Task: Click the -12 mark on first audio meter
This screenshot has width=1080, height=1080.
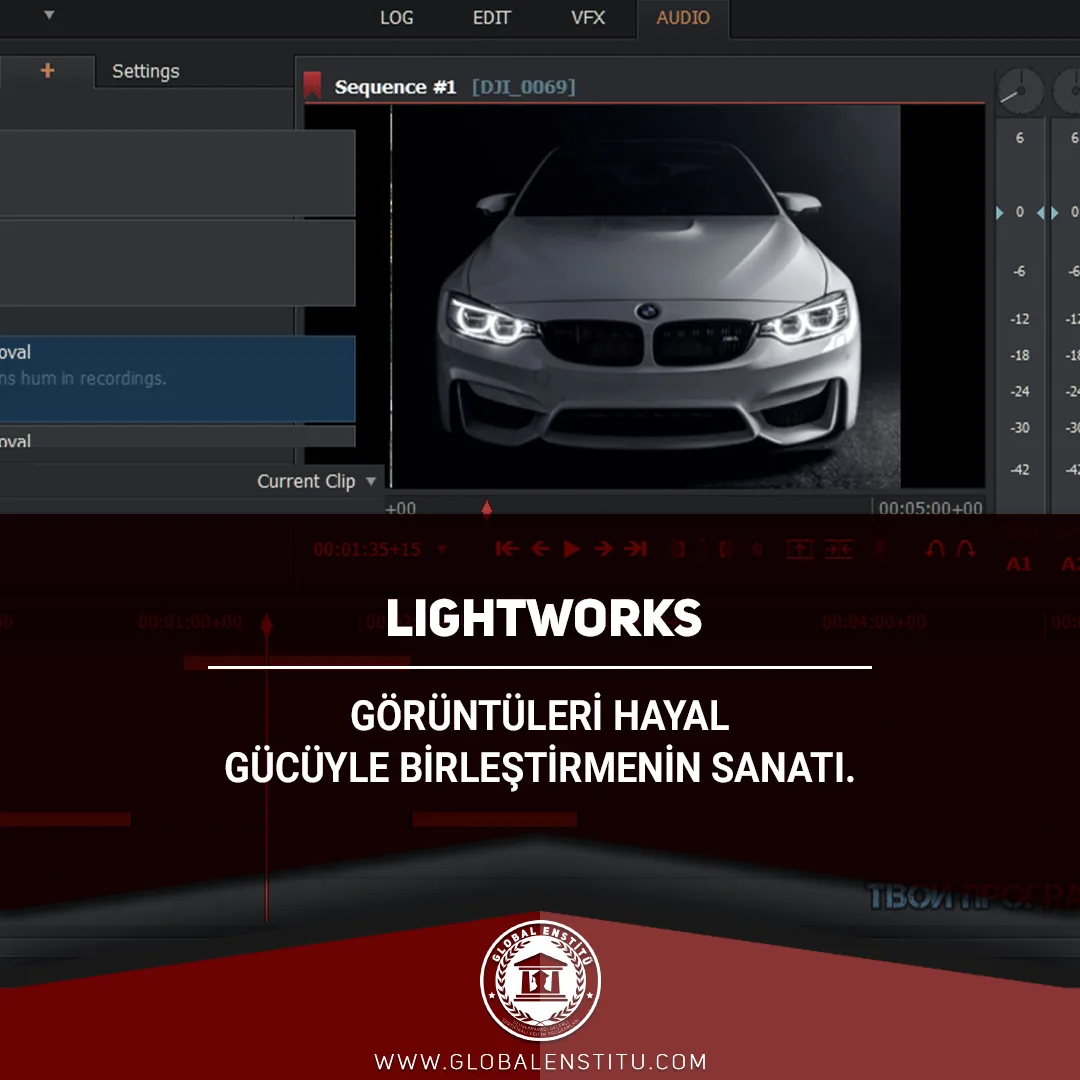Action: [x=1019, y=319]
